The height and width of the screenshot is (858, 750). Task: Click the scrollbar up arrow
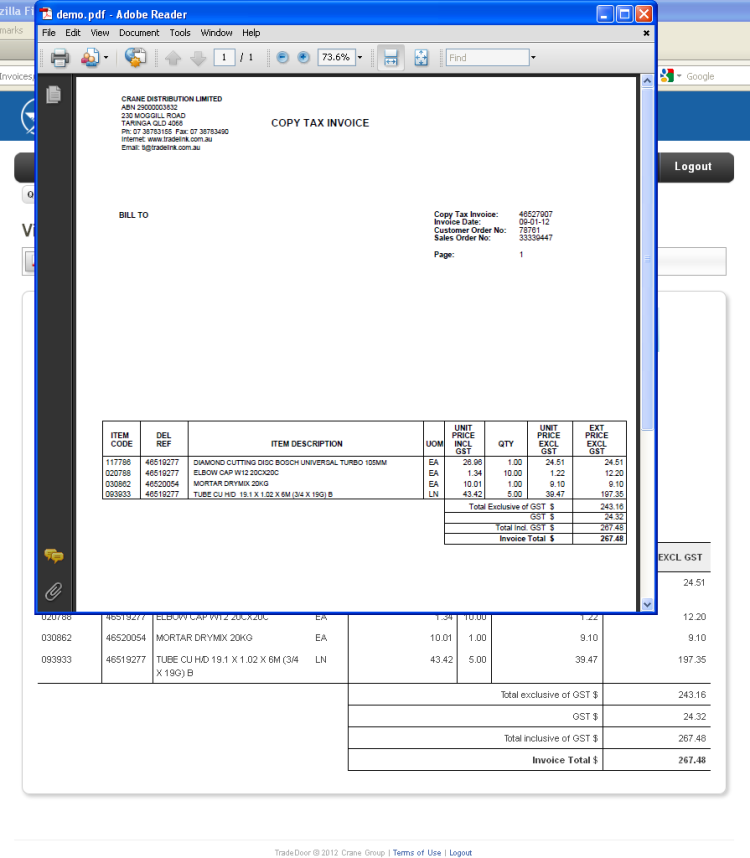click(647, 81)
